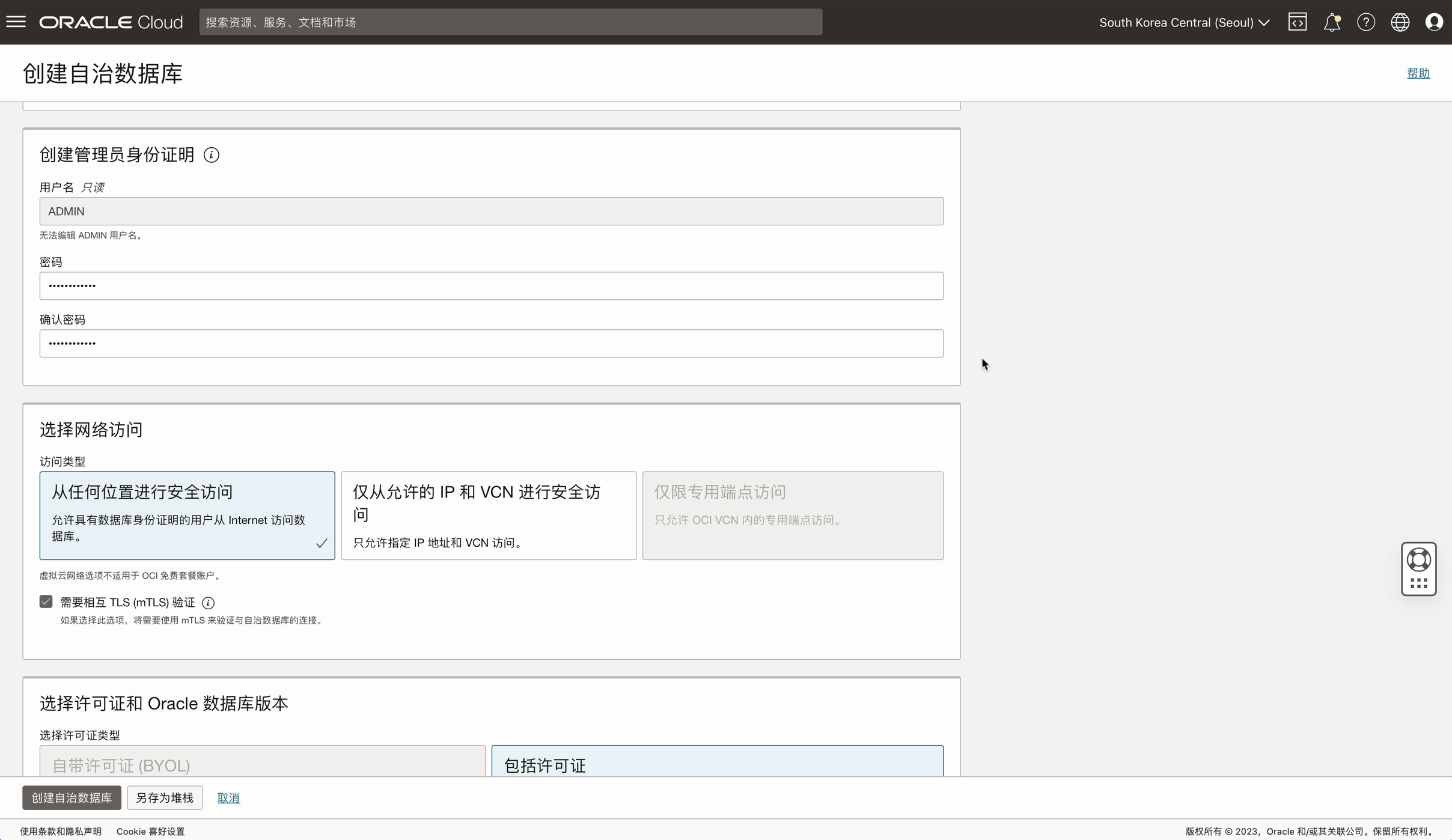Open the user profile avatar menu

coord(1435,22)
